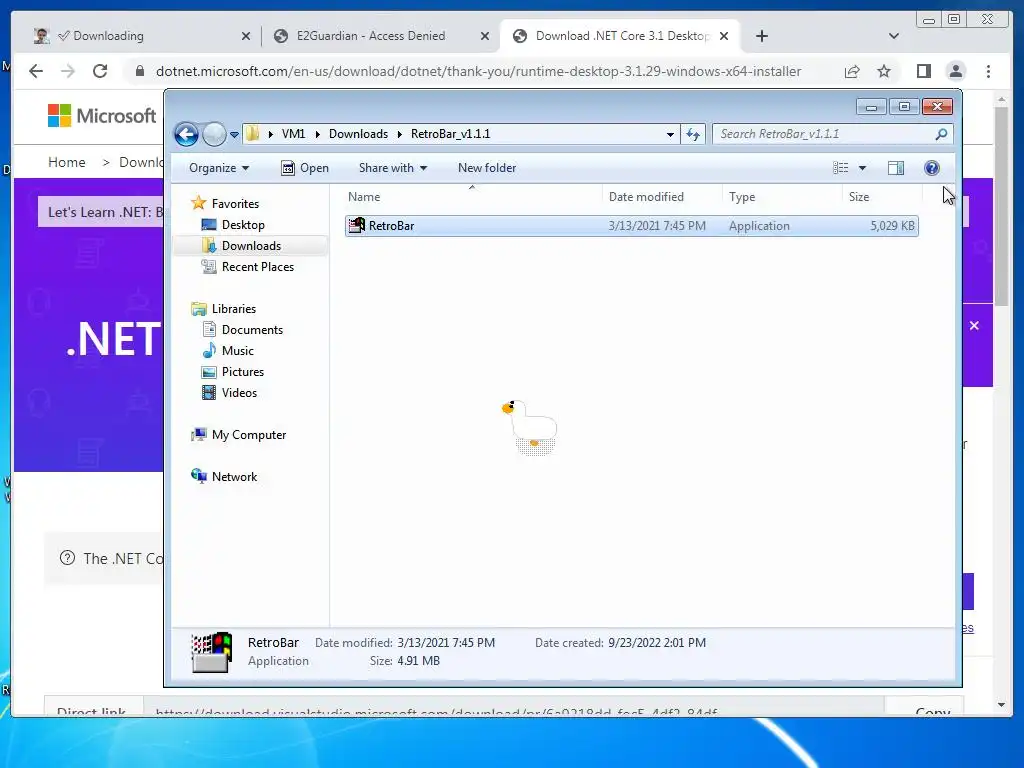Screen dimensions: 1024x768
Task: Create a New folder
Action: [487, 168]
